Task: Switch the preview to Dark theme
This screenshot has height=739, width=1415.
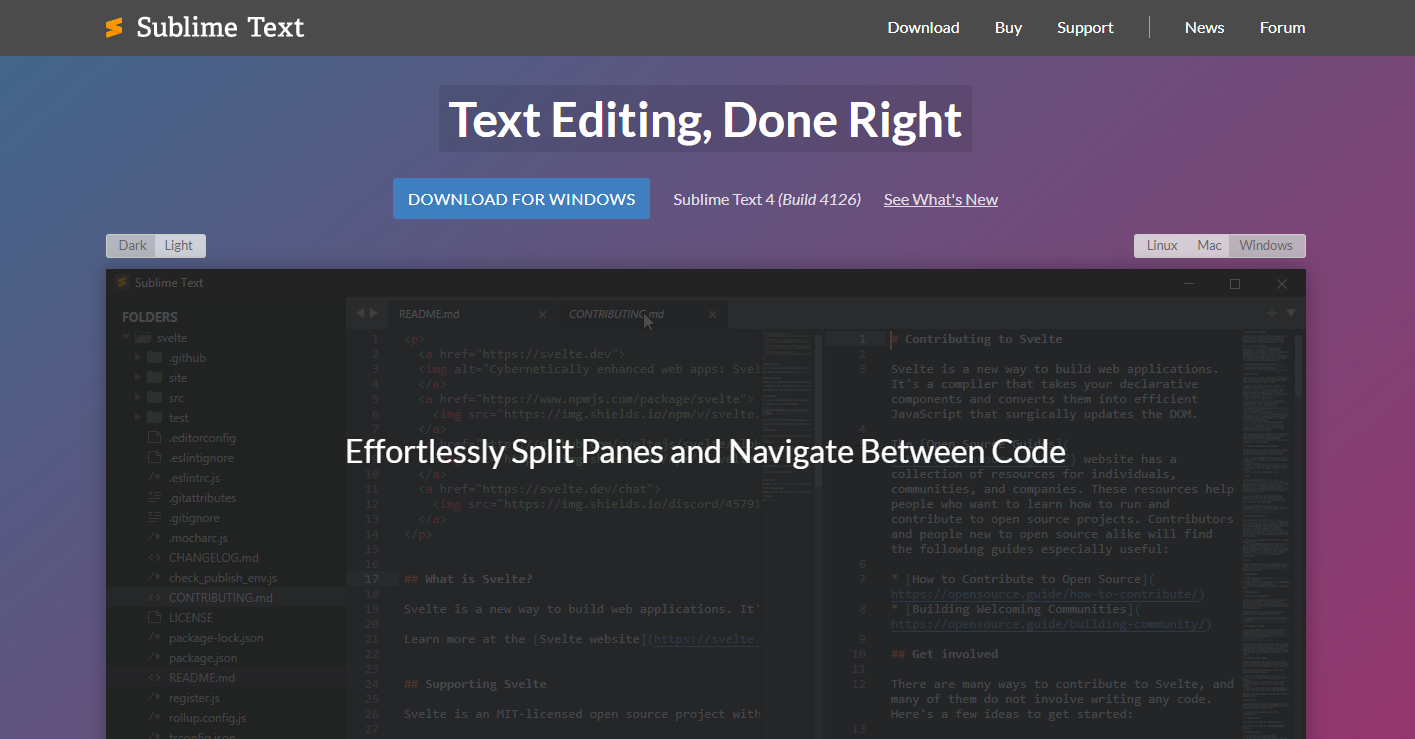Action: pyautogui.click(x=132, y=246)
